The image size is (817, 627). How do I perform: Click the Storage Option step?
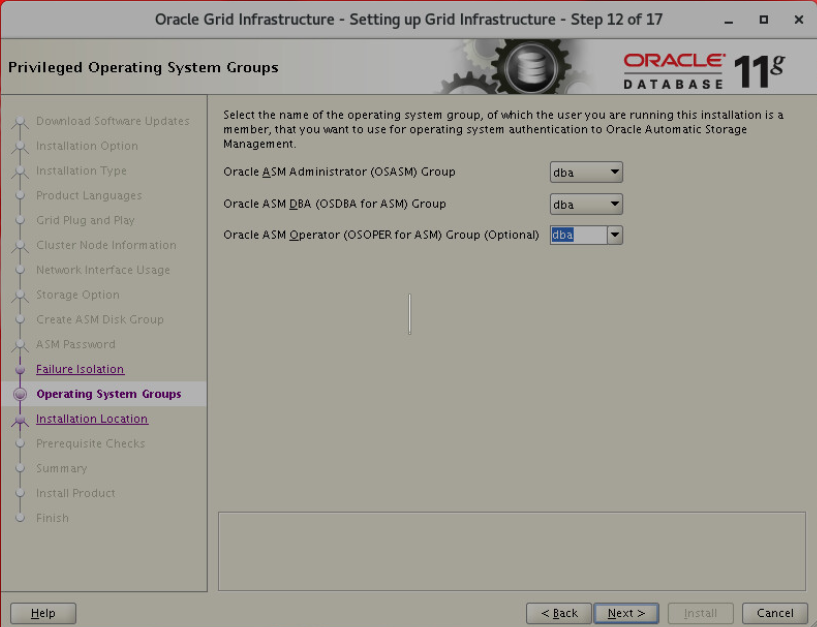(x=78, y=294)
